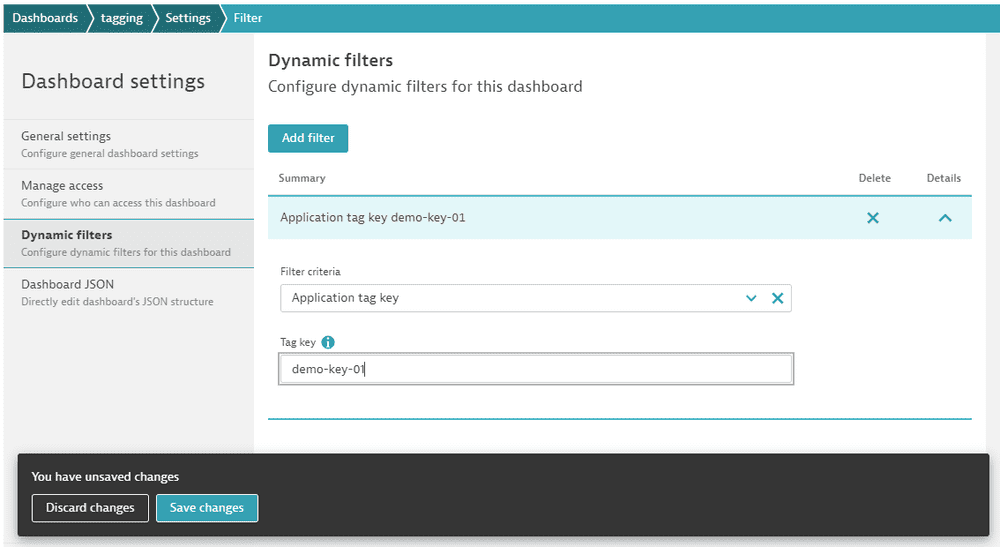Viewport: 1000px width, 547px height.
Task: Click the 'Summary' column header
Action: click(302, 179)
